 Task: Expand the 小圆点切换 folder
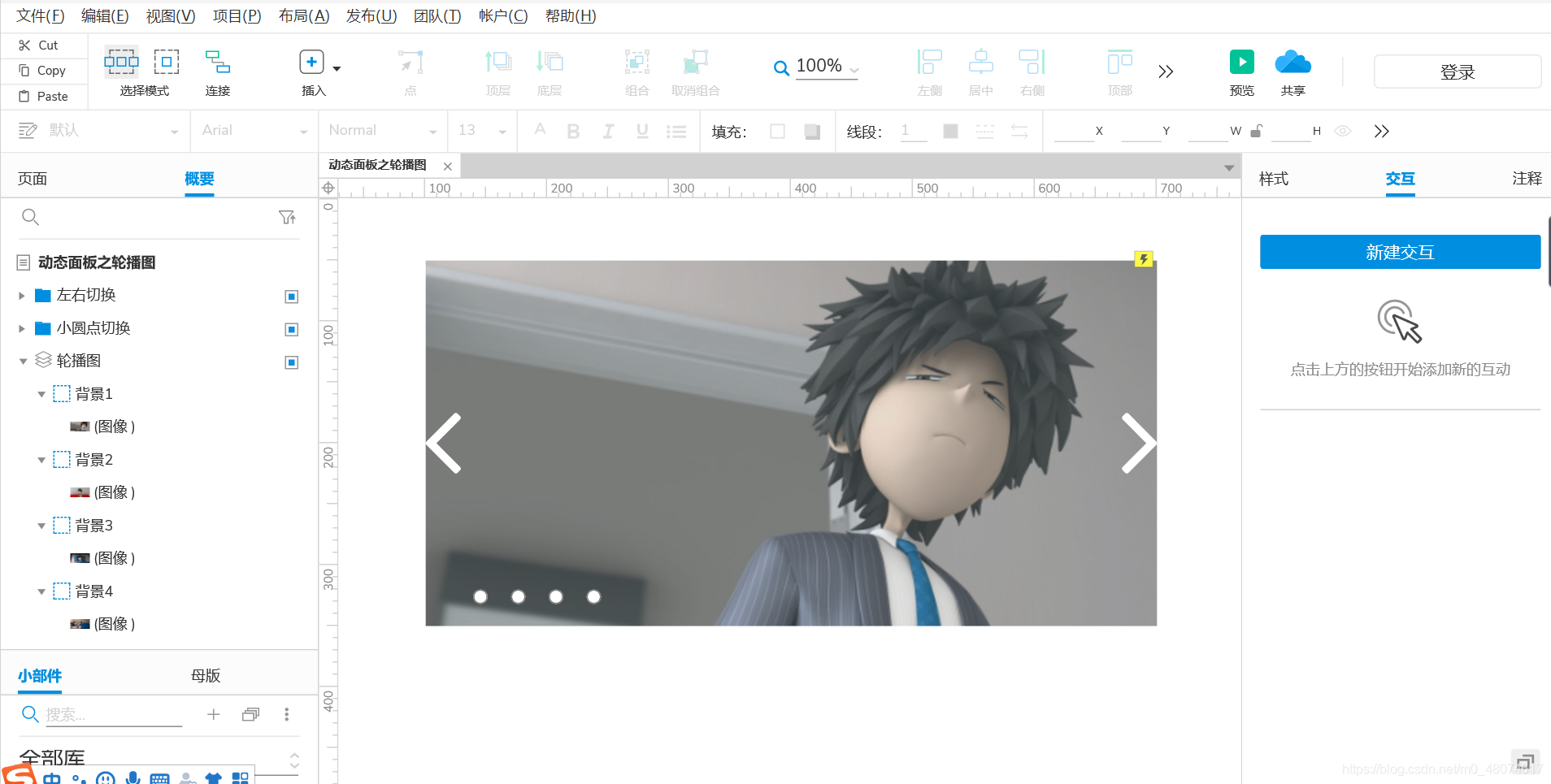click(x=22, y=329)
